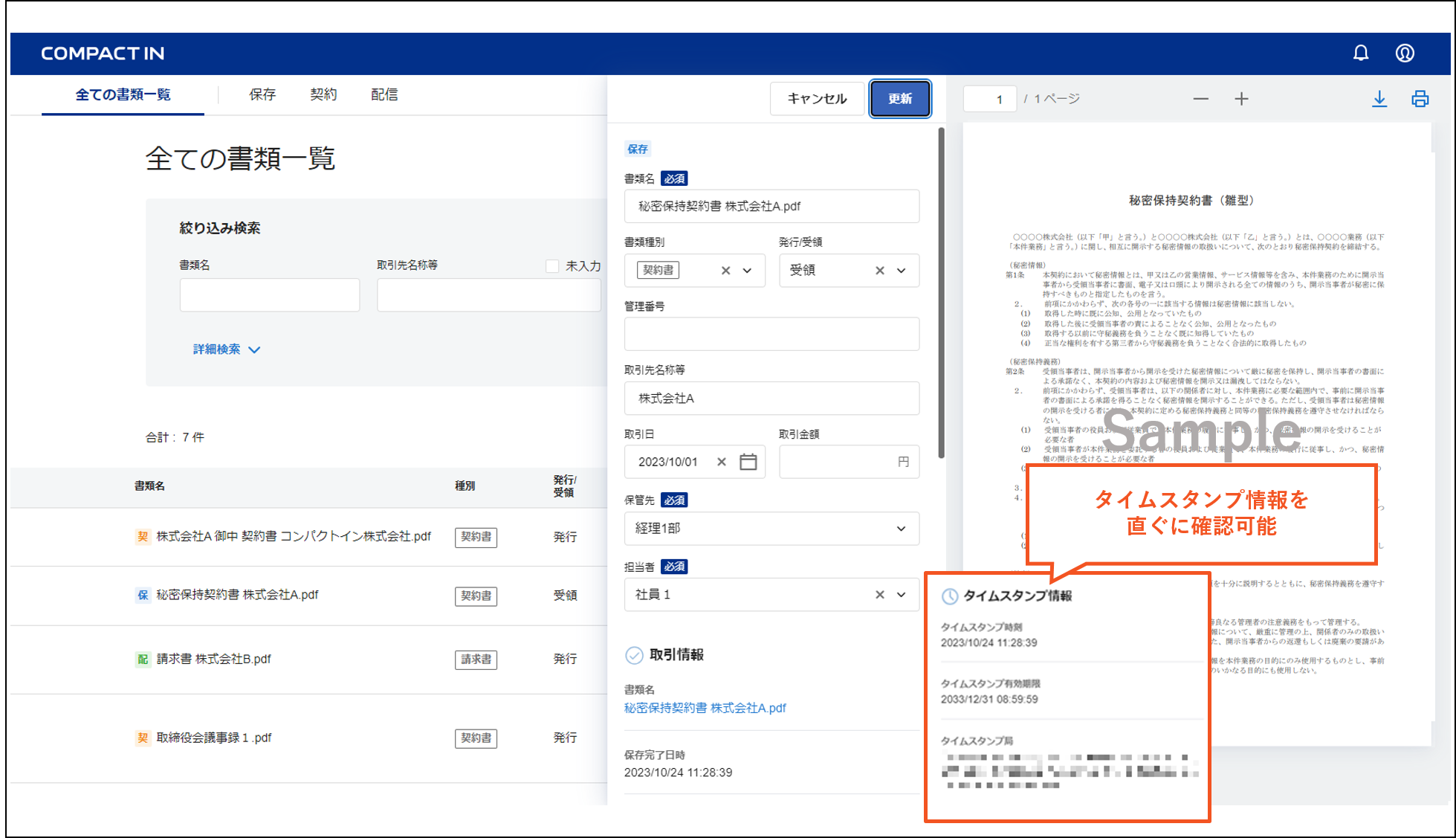Click the 保 icon of 秘密保持契約書 row
Screen dimensions: 1456x838
(x=143, y=595)
